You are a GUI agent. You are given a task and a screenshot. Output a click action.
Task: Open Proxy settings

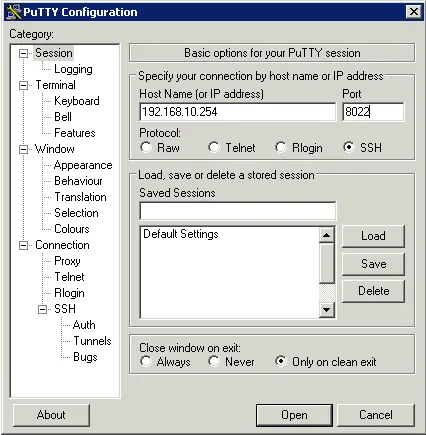pos(67,261)
